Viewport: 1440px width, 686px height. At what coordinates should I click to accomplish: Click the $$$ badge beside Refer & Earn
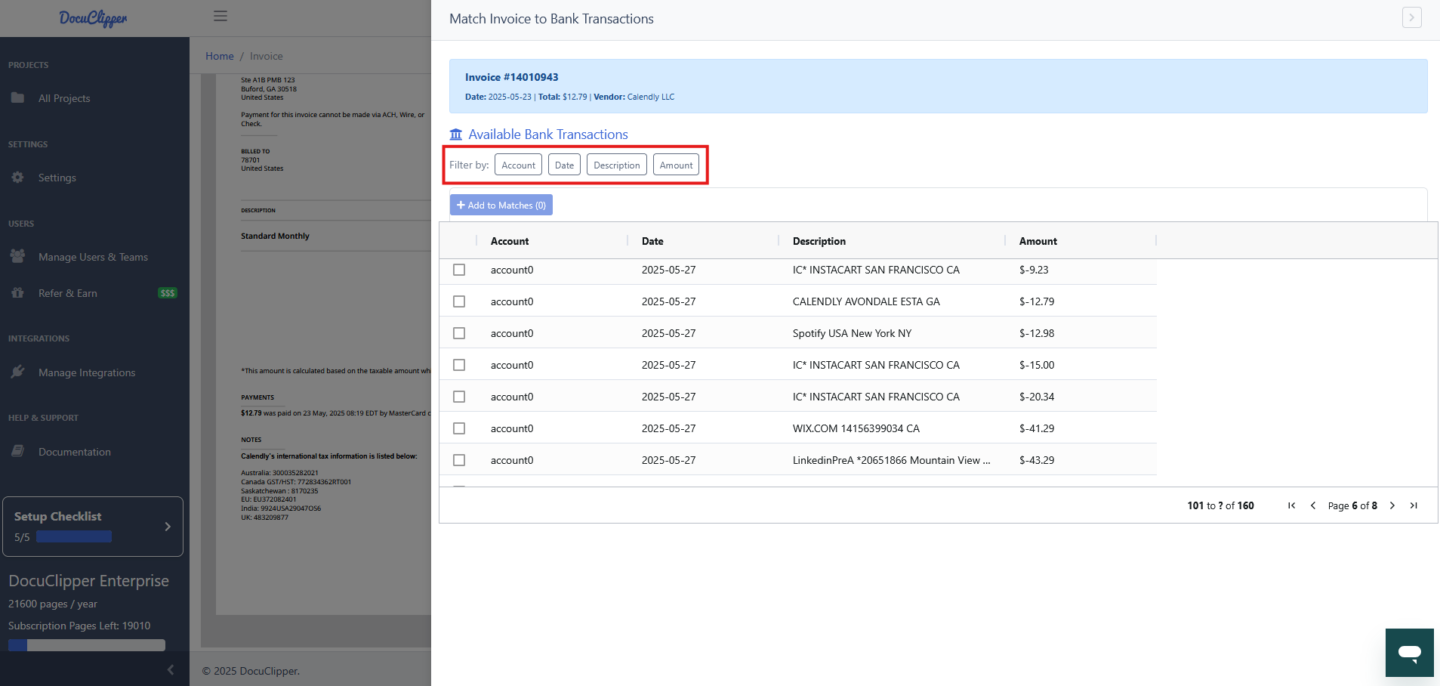click(x=168, y=293)
